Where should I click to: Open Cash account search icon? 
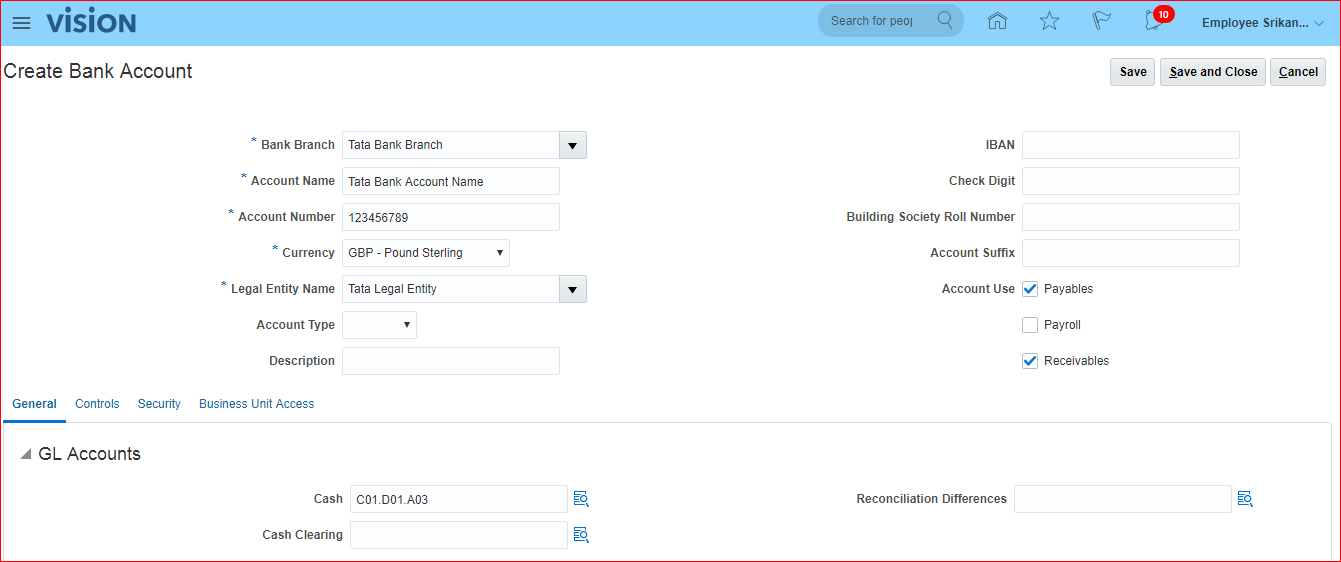[581, 499]
